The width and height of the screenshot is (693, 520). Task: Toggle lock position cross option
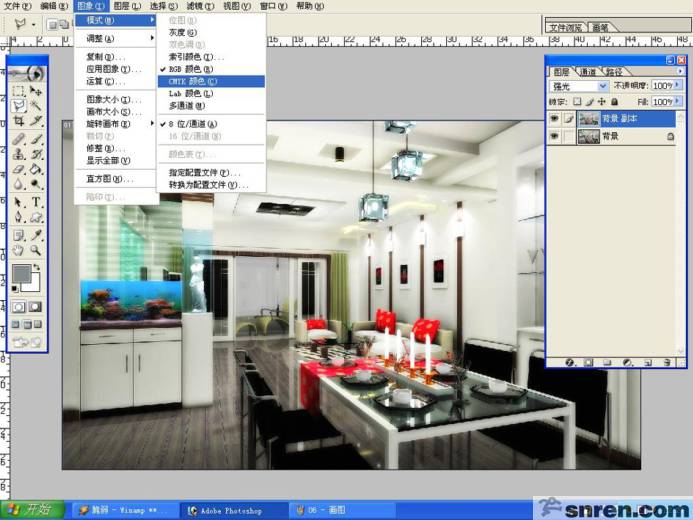602,102
